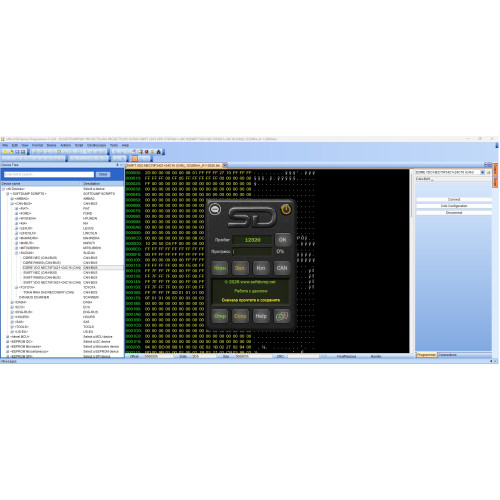Expand the AIRBAG tree node
500x500 pixels.
pos(12,199)
